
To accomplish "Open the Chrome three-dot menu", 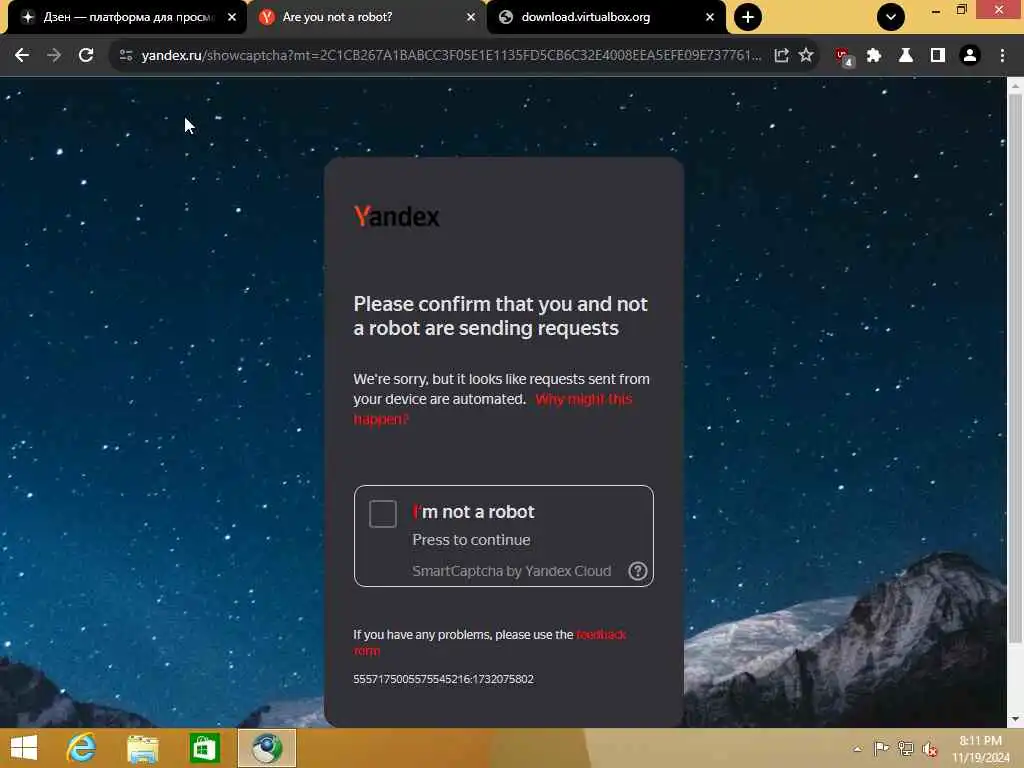I will click(1002, 56).
